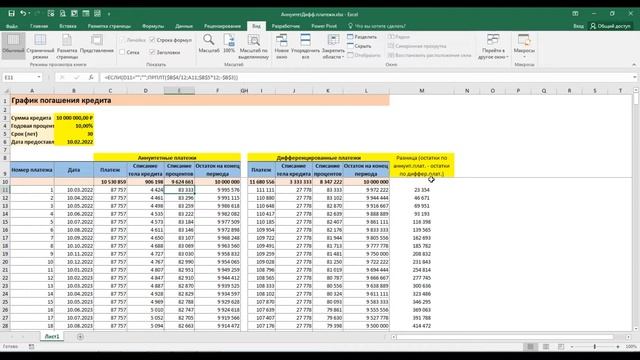The height and width of the screenshot is (360, 640).
Task: Open the Review (Рецензирование) tab
Action: [x=222, y=26]
